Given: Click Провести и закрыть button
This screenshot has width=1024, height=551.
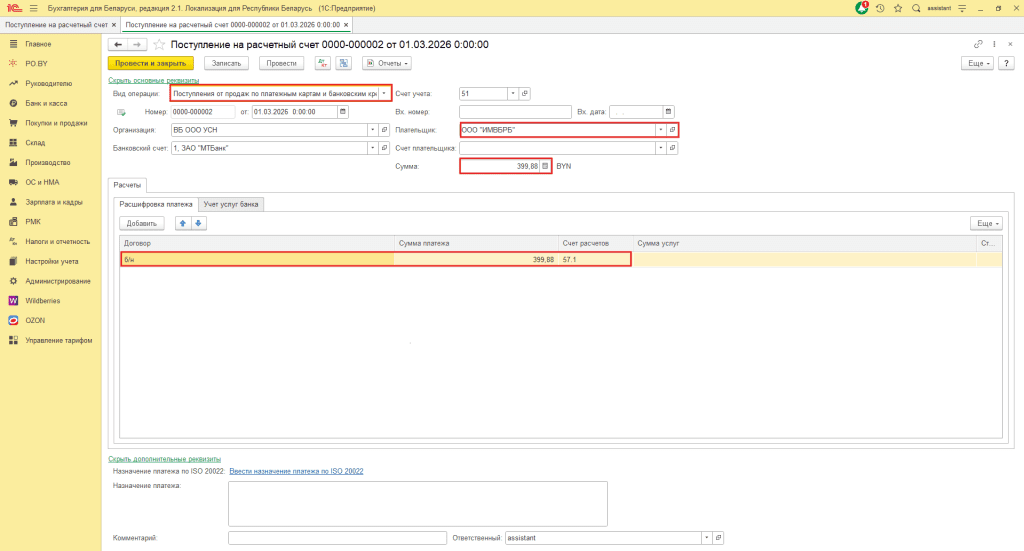Looking at the screenshot, I should coord(150,63).
